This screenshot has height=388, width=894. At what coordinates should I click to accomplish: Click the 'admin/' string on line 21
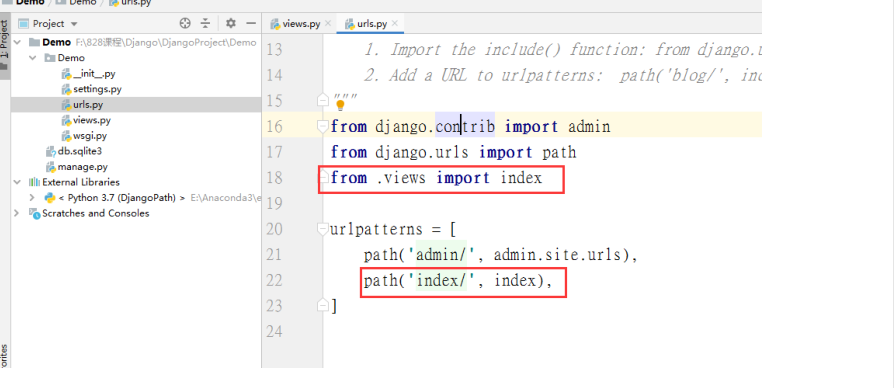[441, 255]
